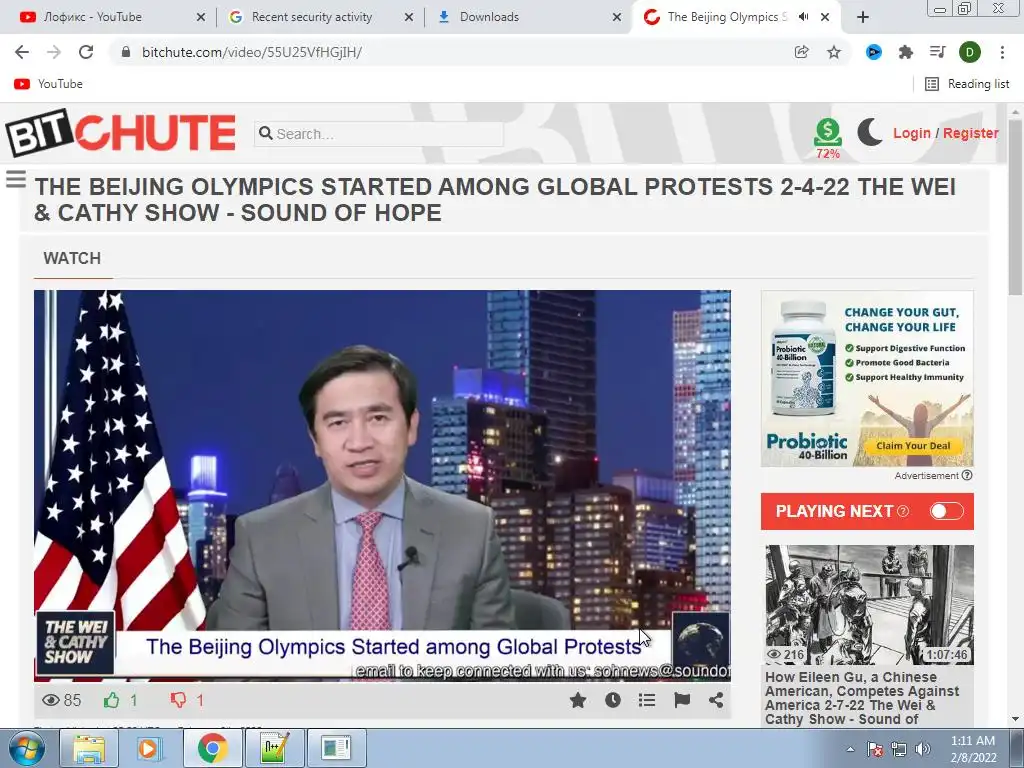Share the video with share icon

(716, 701)
